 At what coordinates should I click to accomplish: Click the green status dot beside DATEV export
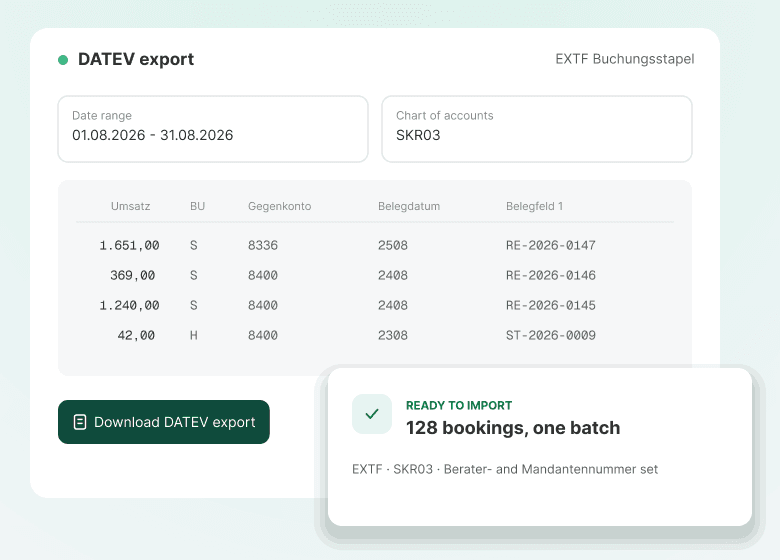63,60
